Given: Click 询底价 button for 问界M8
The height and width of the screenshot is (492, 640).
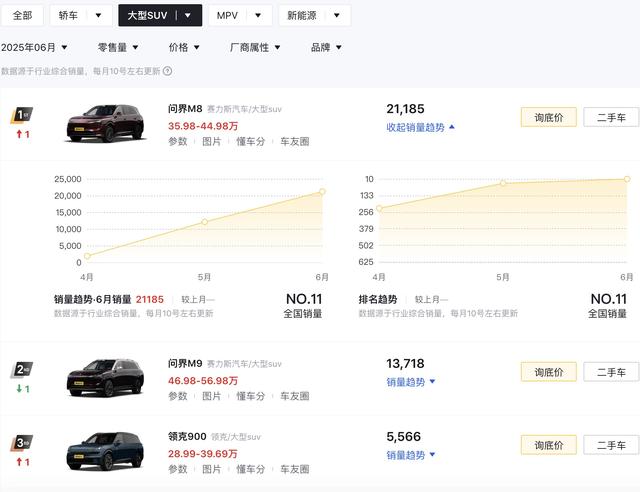Looking at the screenshot, I should coord(549,118).
